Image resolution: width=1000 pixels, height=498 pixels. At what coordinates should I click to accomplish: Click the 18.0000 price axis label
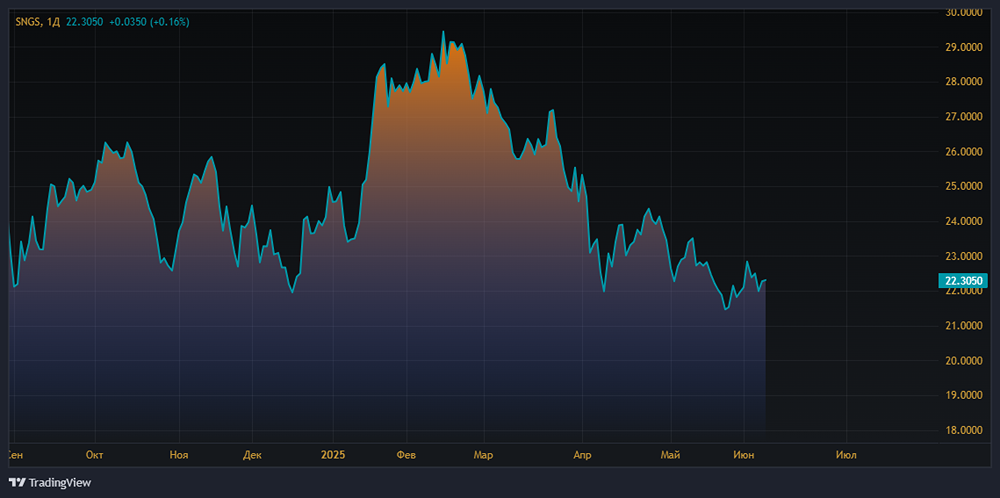(x=964, y=431)
